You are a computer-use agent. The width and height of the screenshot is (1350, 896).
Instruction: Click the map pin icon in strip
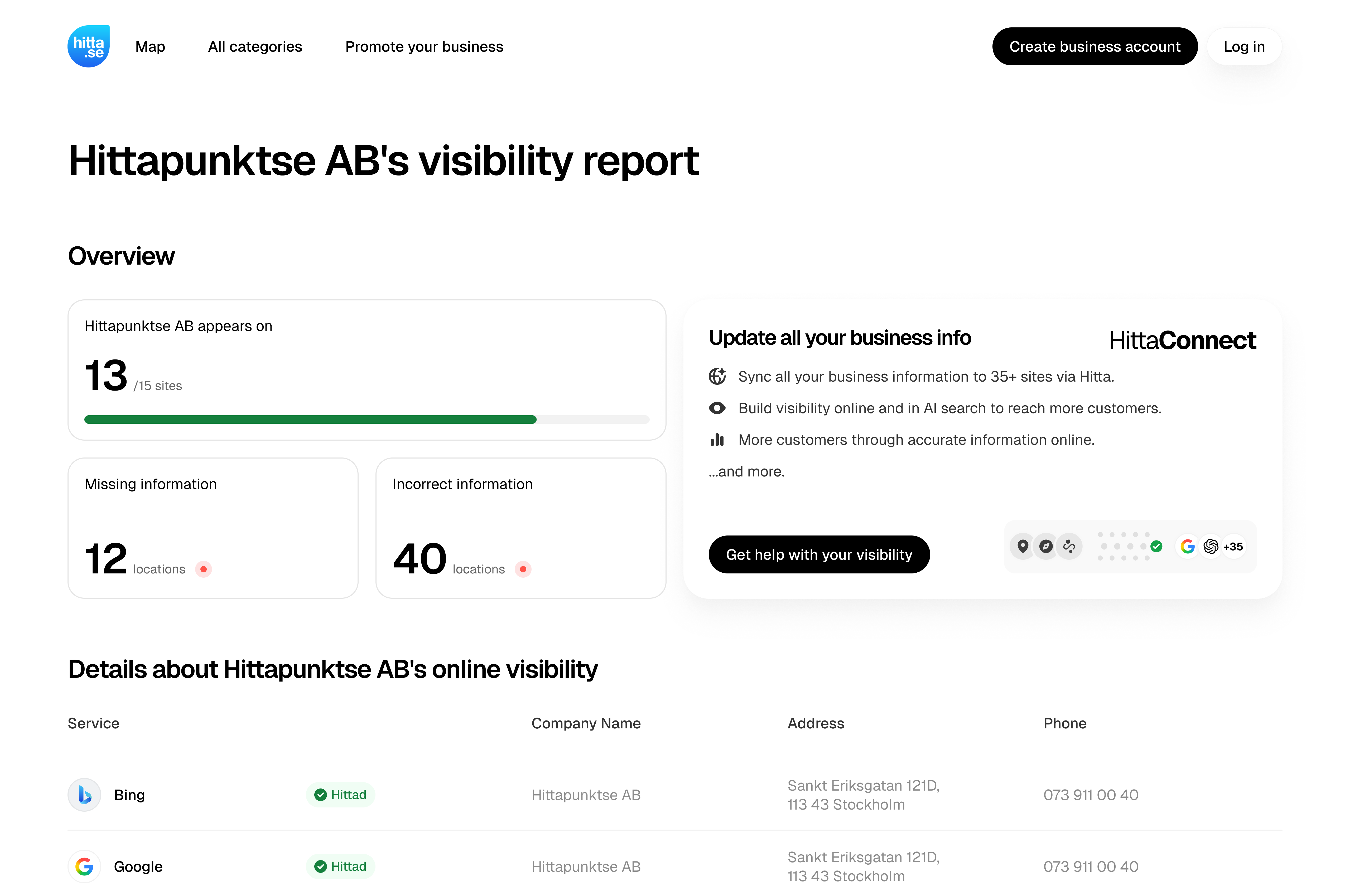[x=1023, y=546]
